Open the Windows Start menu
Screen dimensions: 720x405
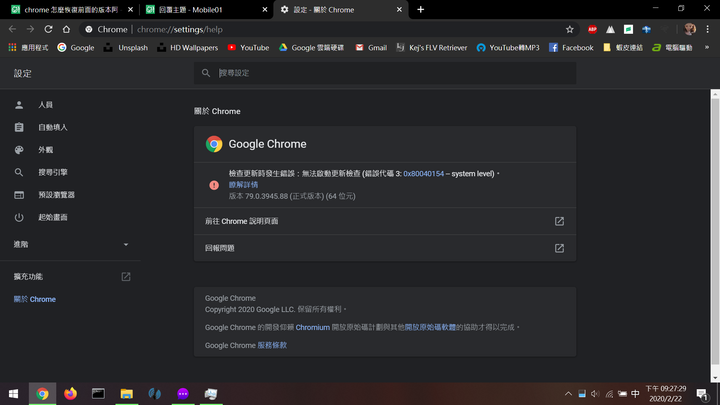[x=14, y=394]
